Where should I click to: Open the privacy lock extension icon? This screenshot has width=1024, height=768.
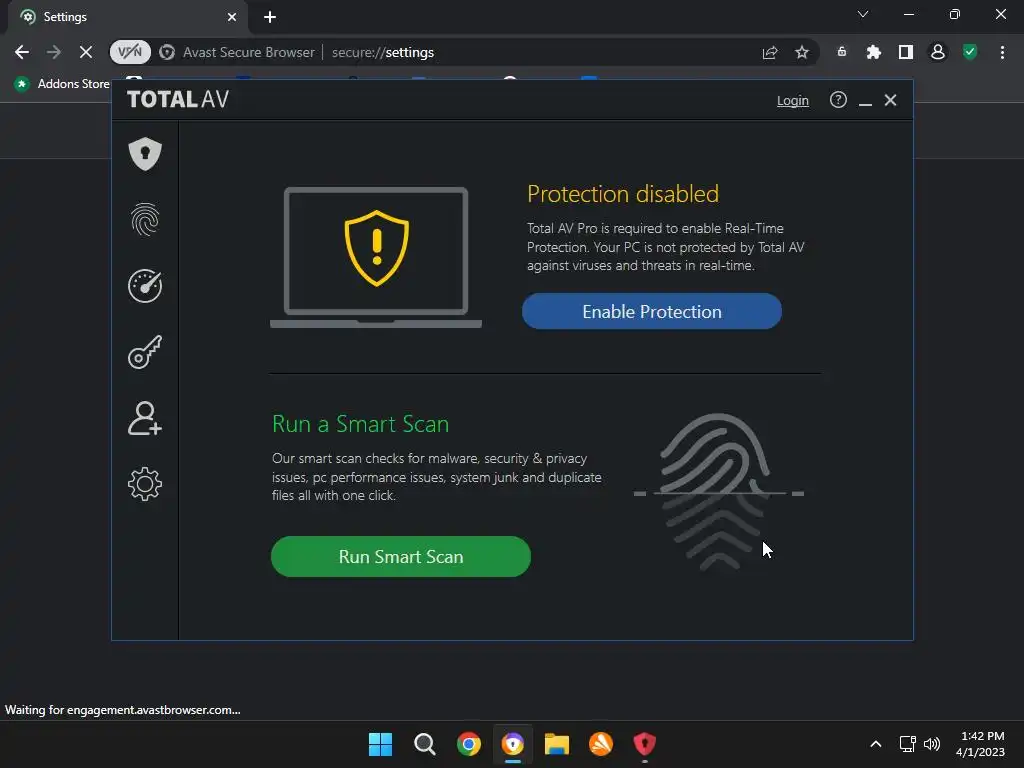[x=842, y=52]
